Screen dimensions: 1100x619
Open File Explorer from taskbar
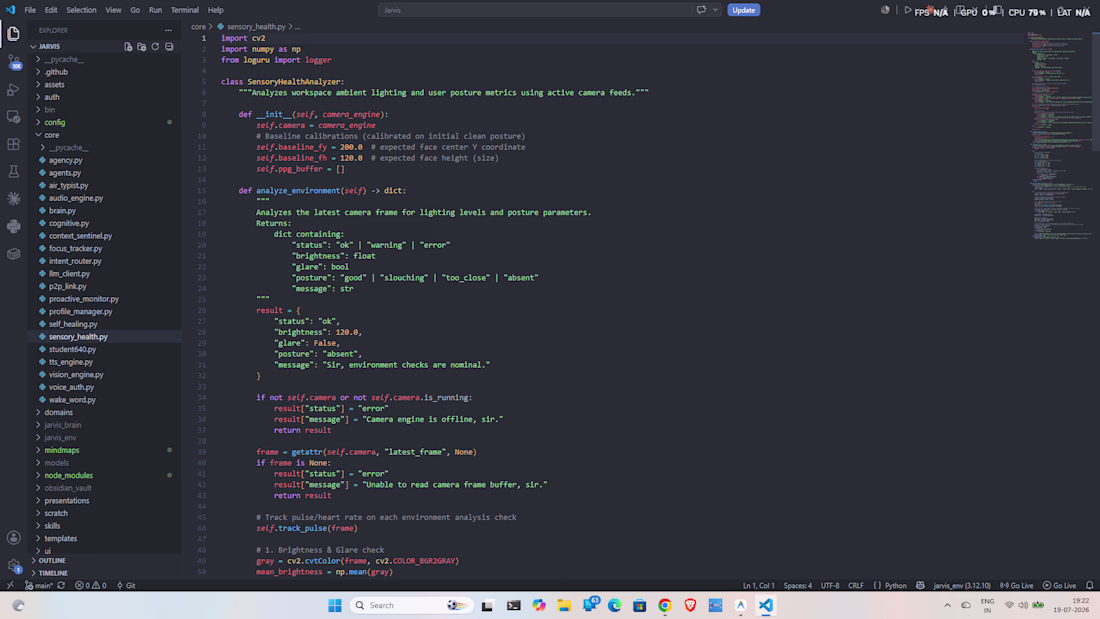[x=564, y=605]
